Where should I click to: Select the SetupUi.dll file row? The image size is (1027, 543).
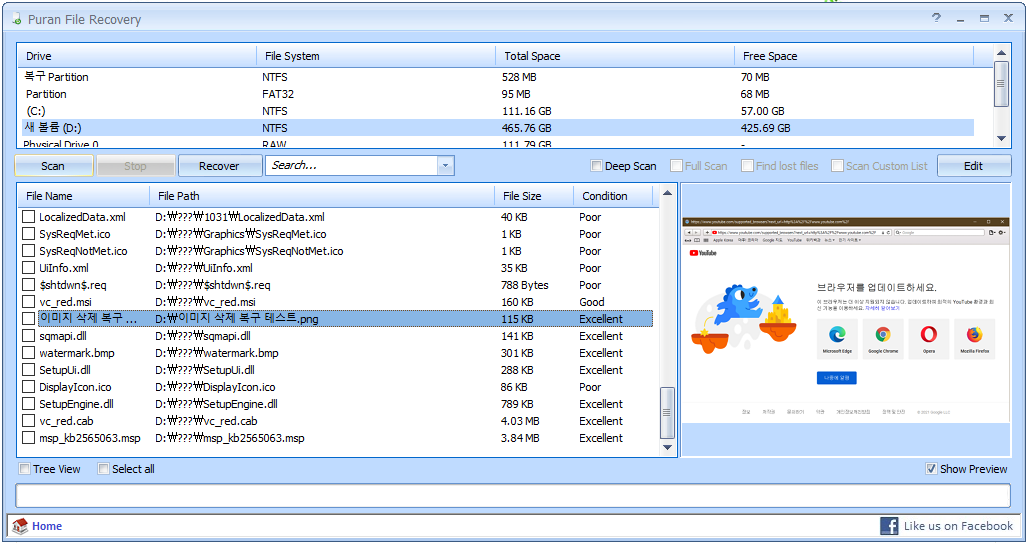click(x=336, y=370)
